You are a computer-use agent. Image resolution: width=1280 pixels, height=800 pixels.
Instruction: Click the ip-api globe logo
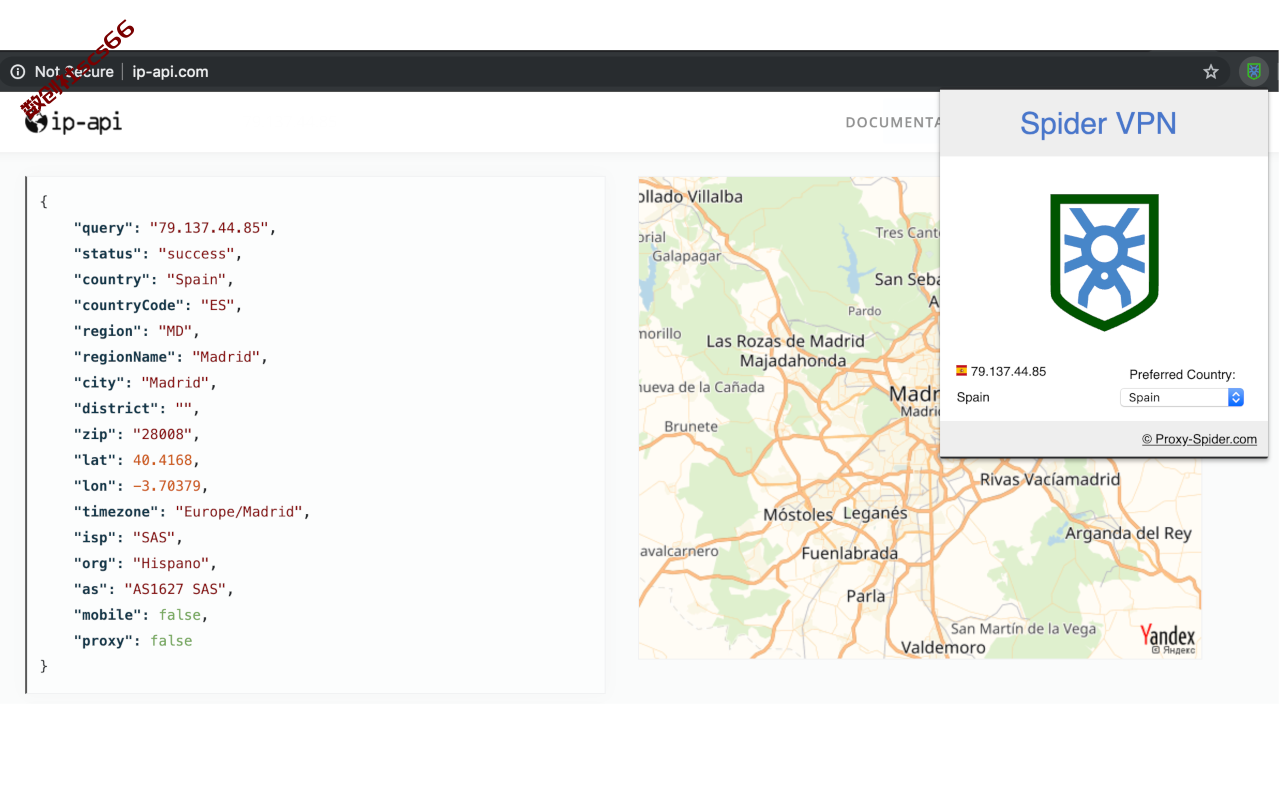tap(73, 122)
